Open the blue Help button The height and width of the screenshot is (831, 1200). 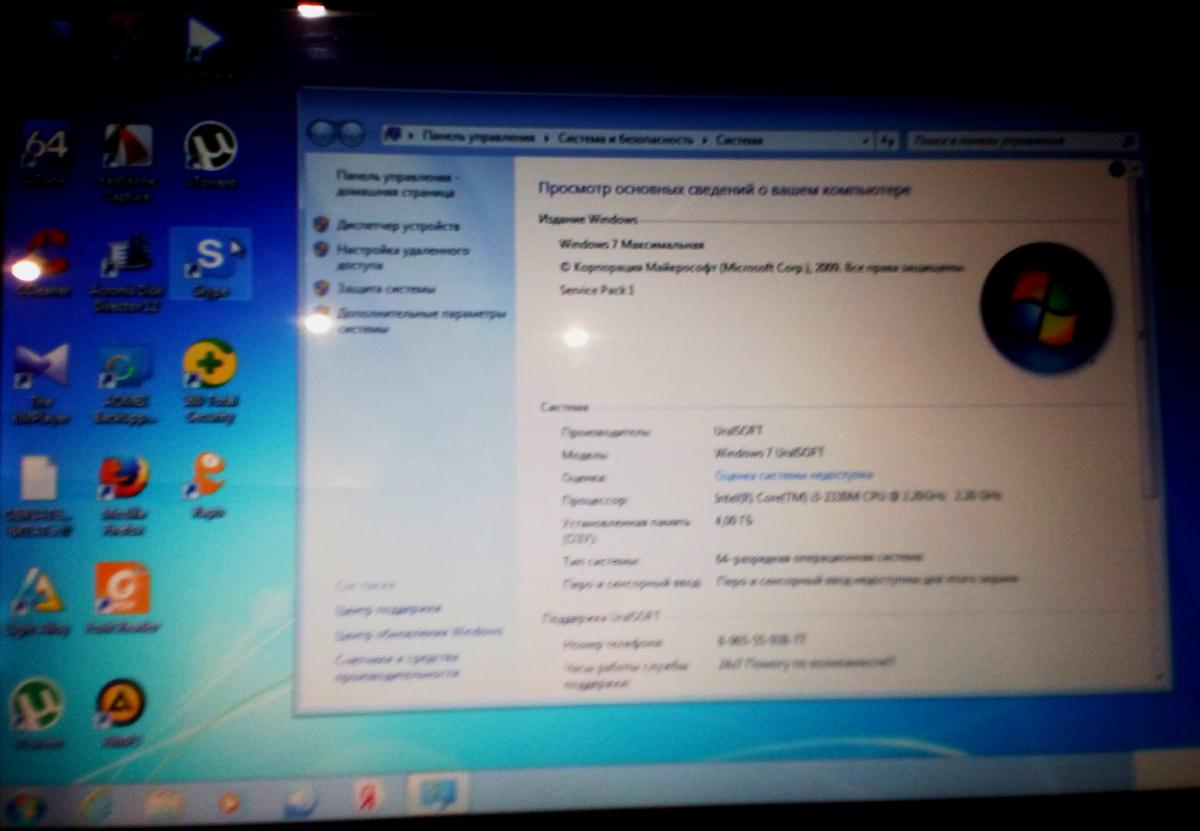pyautogui.click(x=1118, y=170)
